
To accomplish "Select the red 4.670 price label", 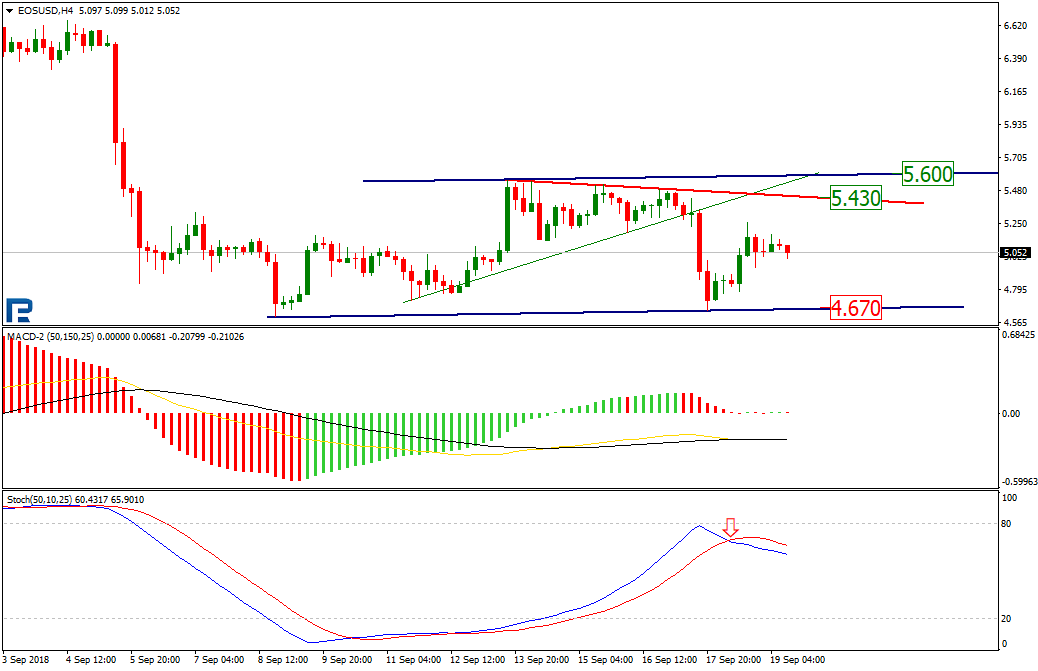I will [x=855, y=309].
